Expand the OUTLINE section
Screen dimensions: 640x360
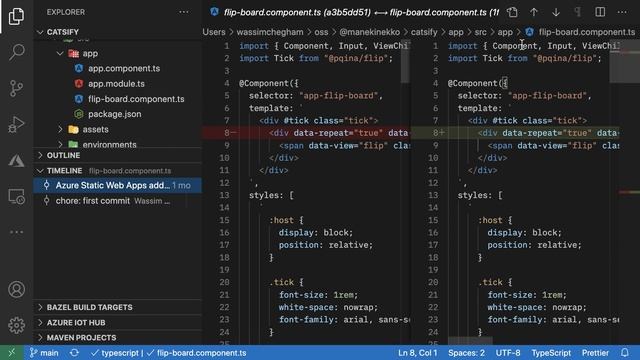point(118,156)
